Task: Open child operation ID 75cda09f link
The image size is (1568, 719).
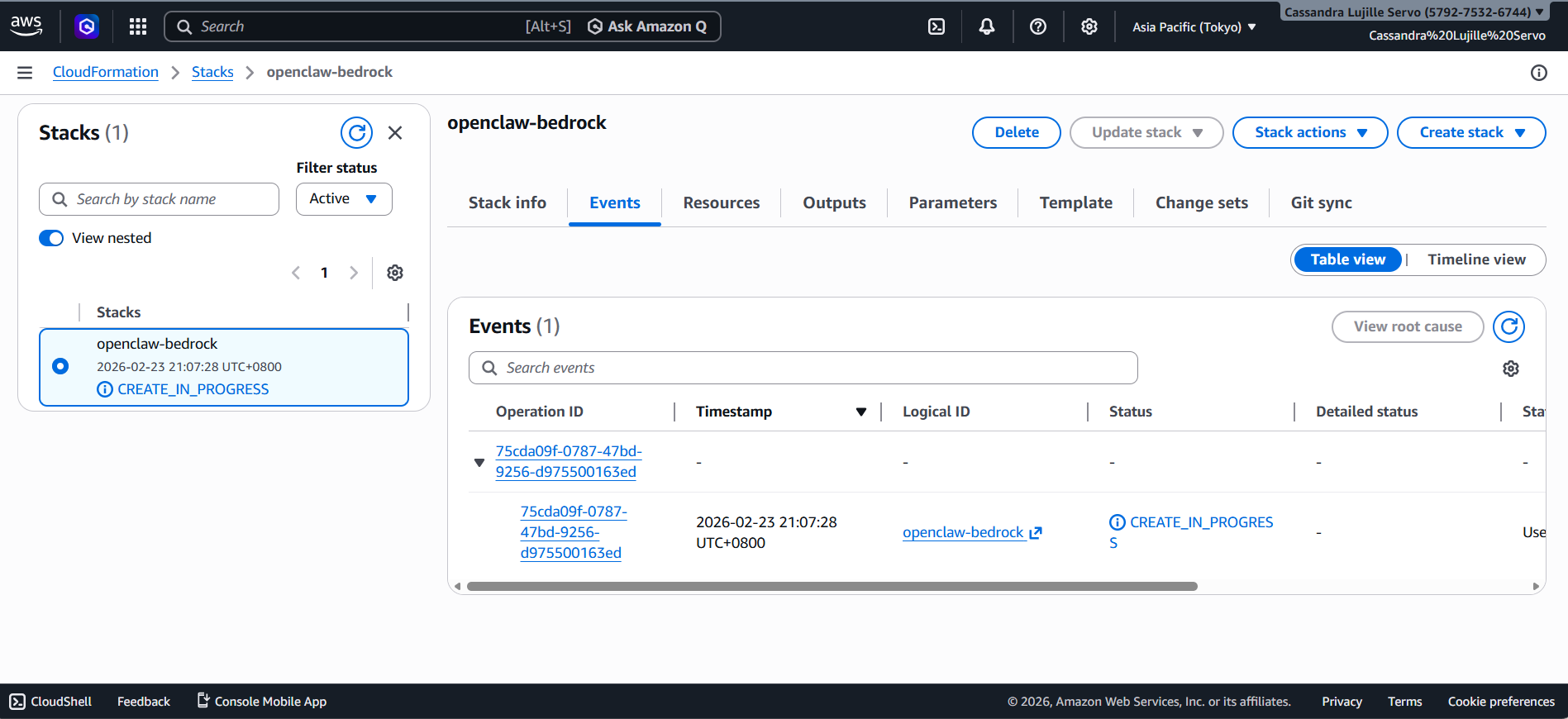Action: [x=573, y=532]
